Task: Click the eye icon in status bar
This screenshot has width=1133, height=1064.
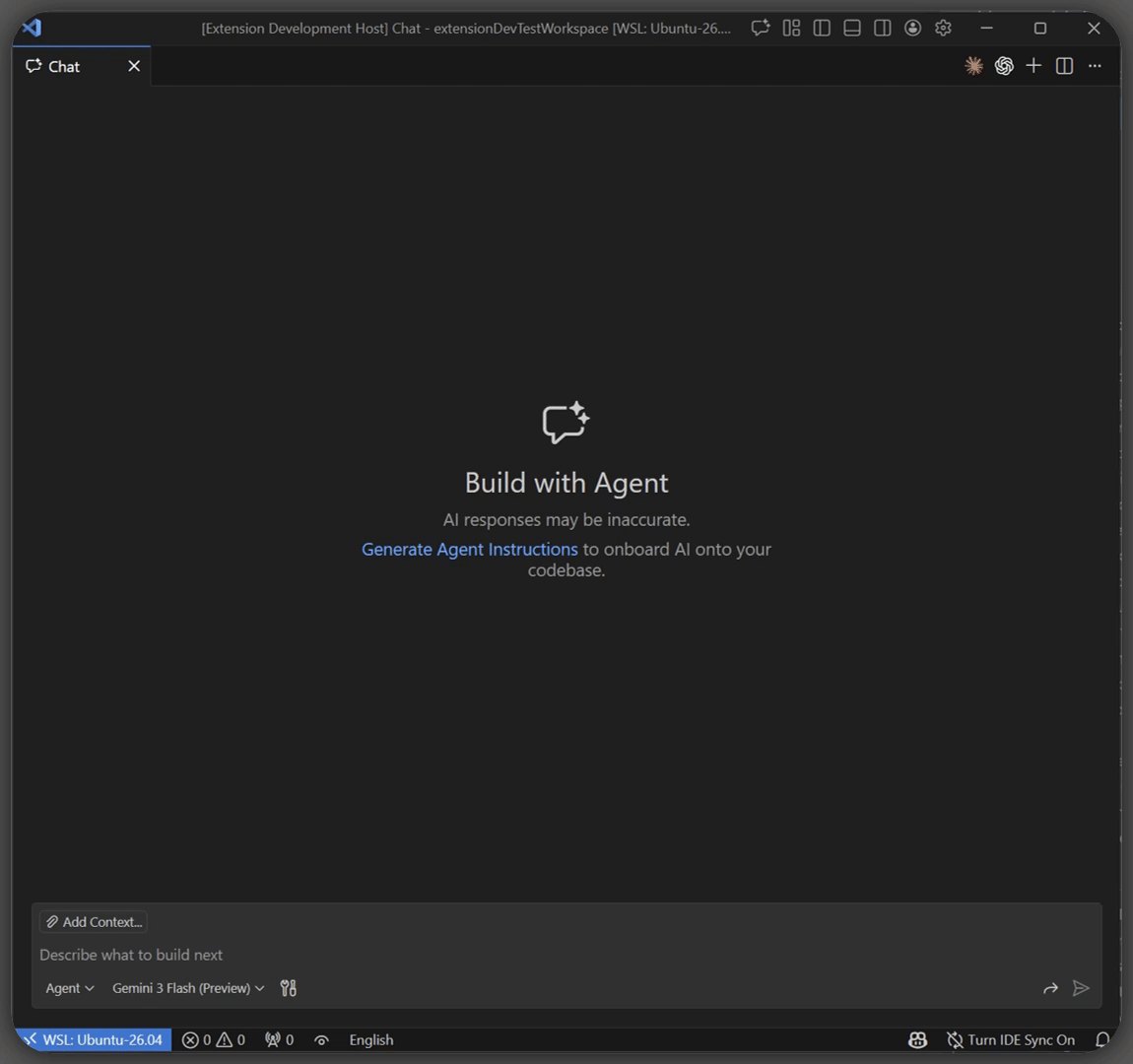Action: point(321,1040)
